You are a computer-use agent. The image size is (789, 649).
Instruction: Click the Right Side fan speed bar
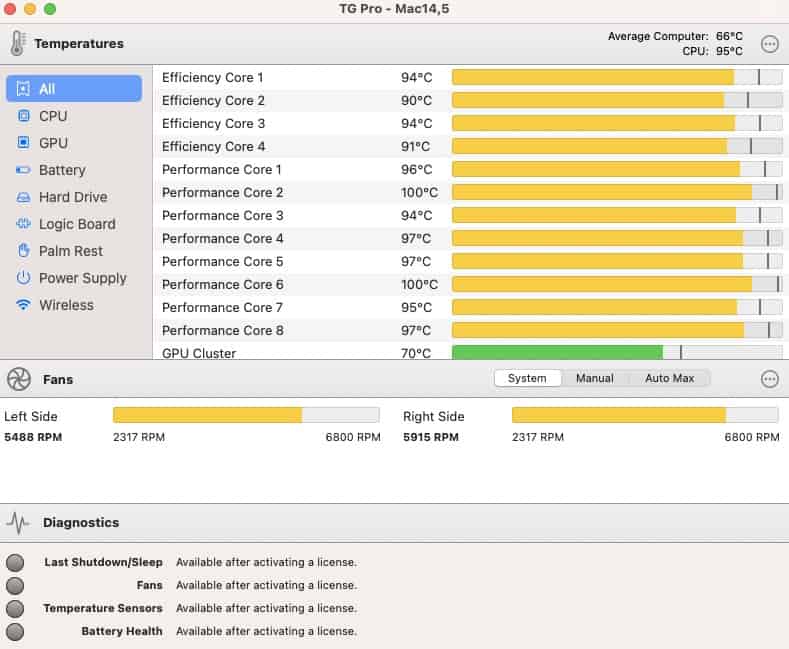[x=645, y=415]
